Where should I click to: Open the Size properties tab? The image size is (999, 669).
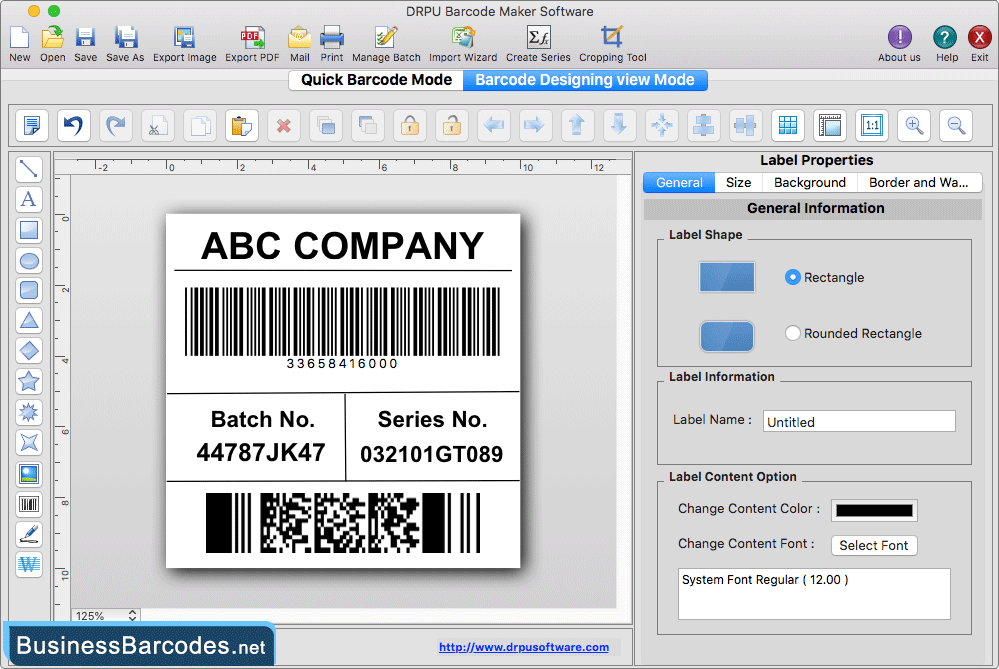click(x=738, y=183)
